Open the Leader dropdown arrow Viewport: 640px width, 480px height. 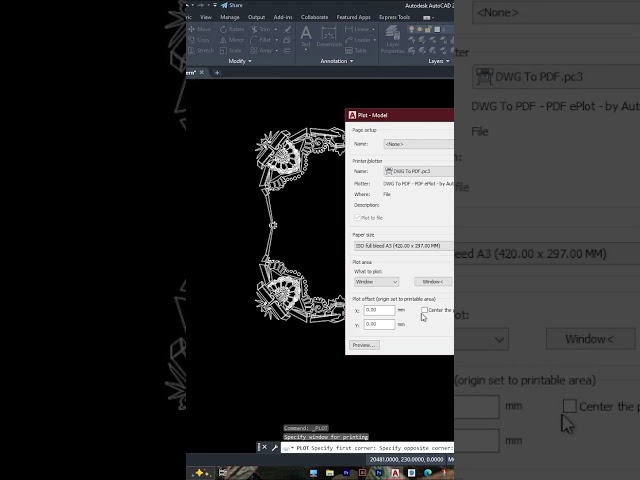pos(374,40)
